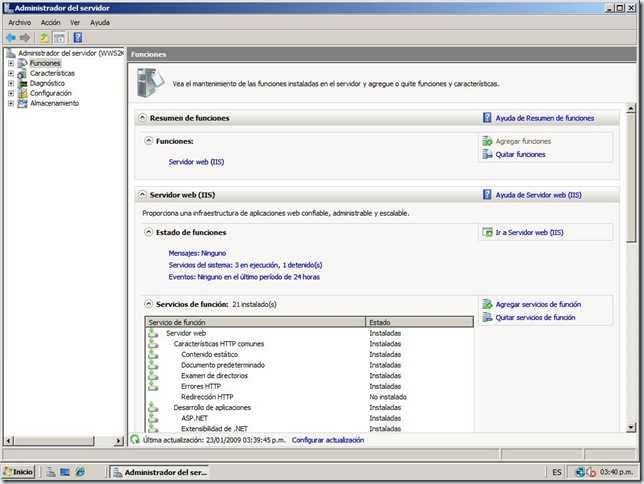Click the desktop quick launch icon in taskbar
The image size is (644, 484).
click(65, 472)
